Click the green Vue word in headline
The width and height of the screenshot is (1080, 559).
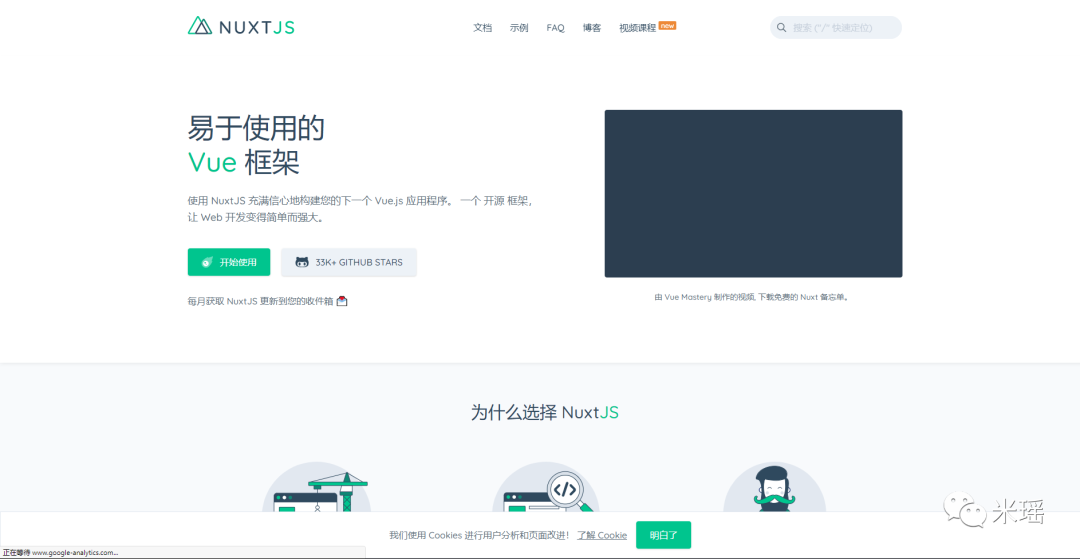click(x=212, y=162)
